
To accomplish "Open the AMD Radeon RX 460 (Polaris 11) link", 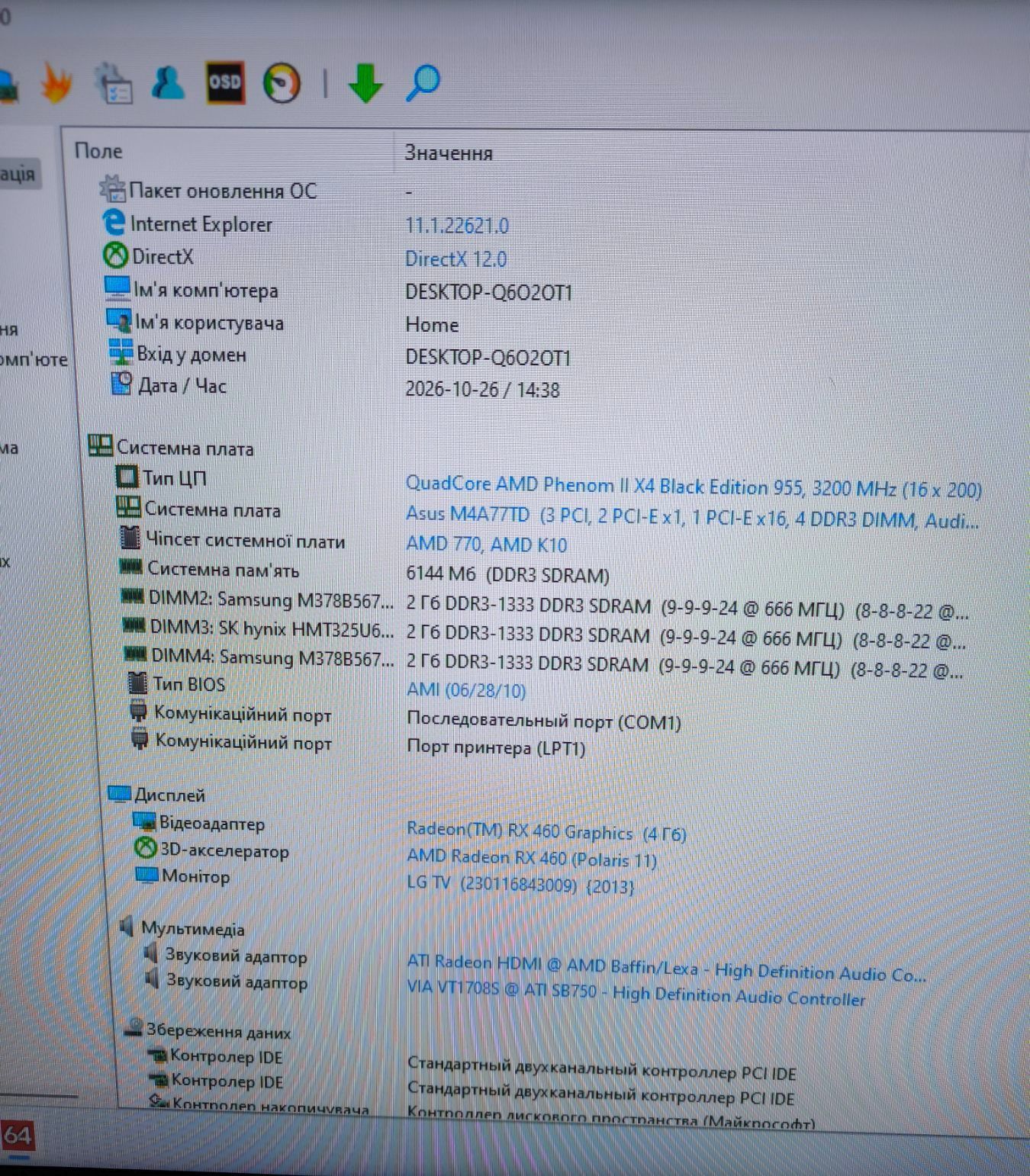I will [x=532, y=858].
